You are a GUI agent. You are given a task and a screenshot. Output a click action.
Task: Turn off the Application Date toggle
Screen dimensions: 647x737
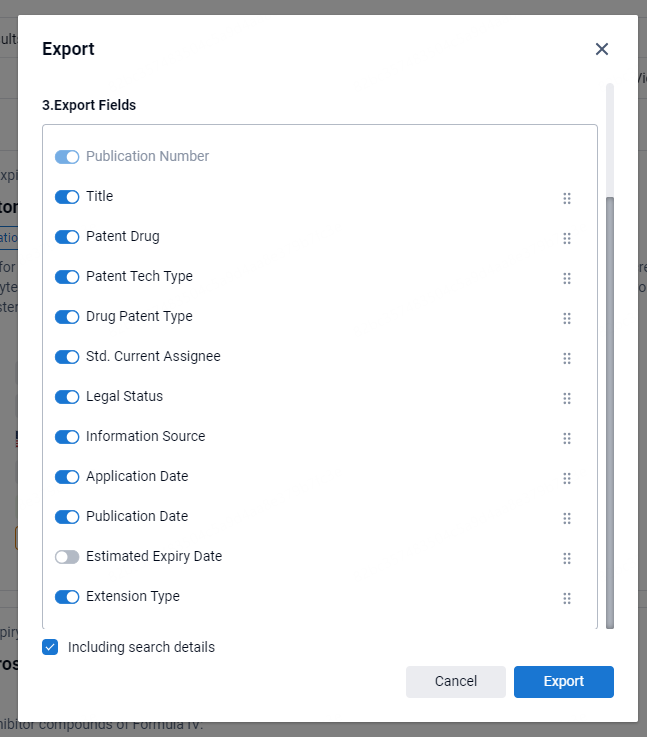(x=67, y=477)
